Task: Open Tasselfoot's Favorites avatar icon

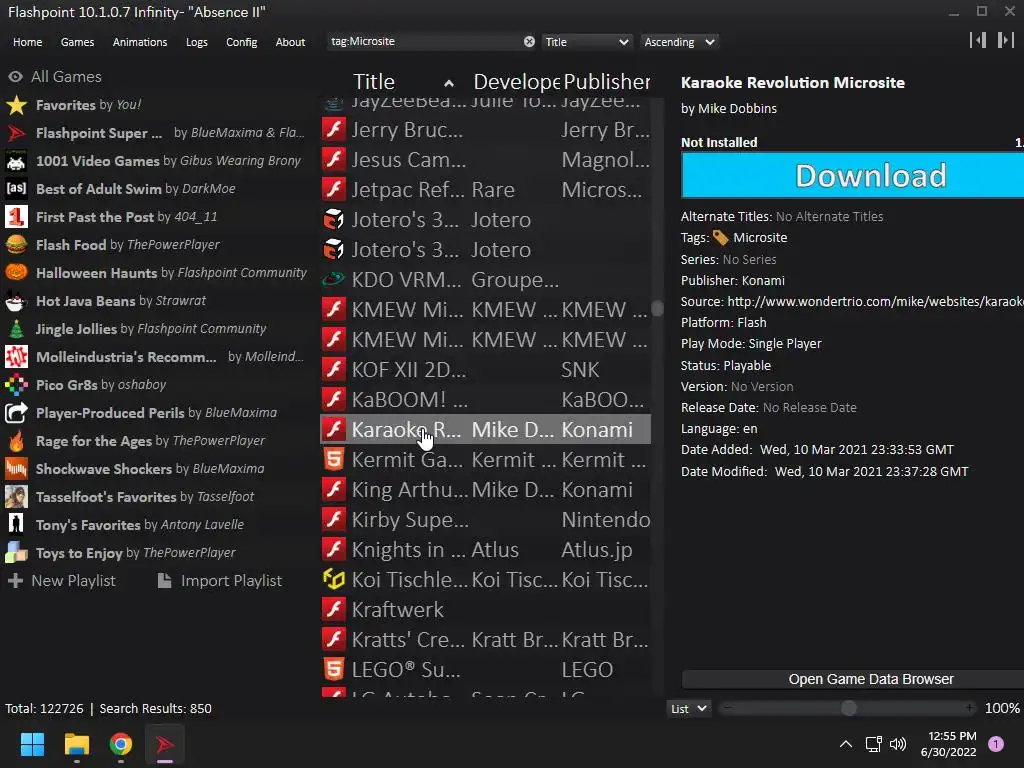Action: pyautogui.click(x=16, y=497)
